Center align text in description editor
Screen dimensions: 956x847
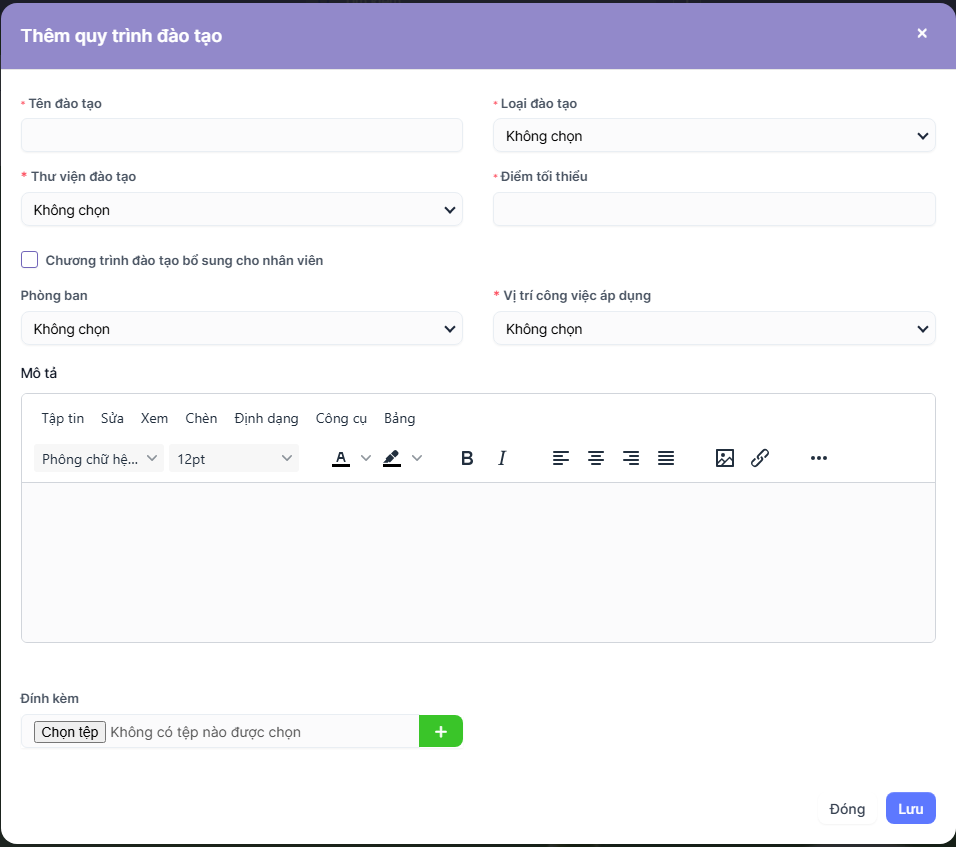pyautogui.click(x=596, y=458)
